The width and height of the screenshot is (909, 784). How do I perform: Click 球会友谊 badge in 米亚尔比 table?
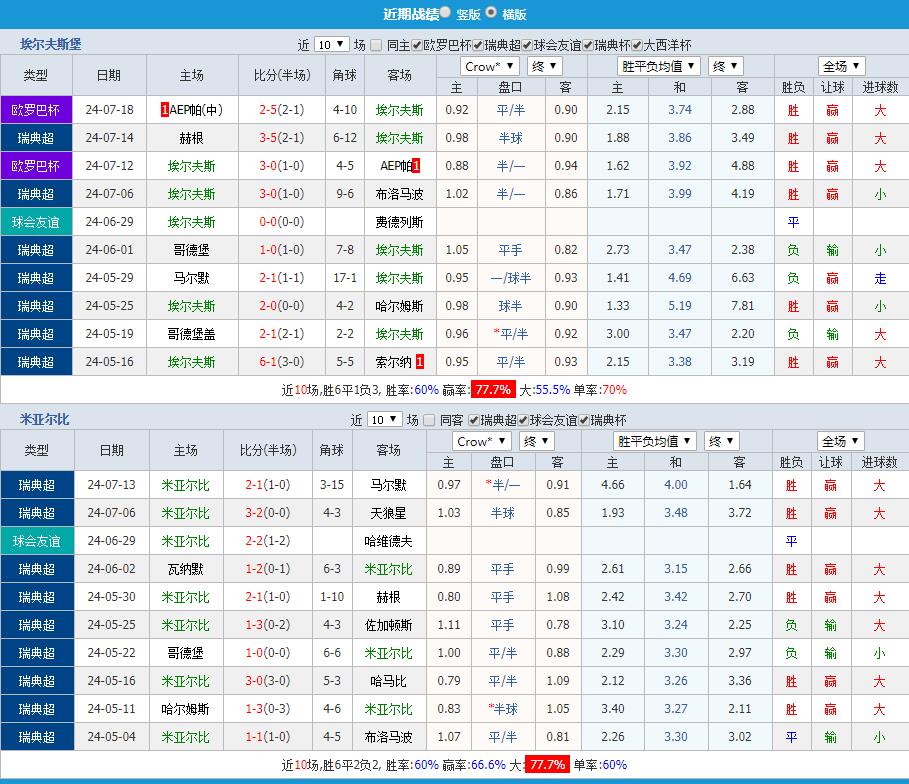point(36,541)
